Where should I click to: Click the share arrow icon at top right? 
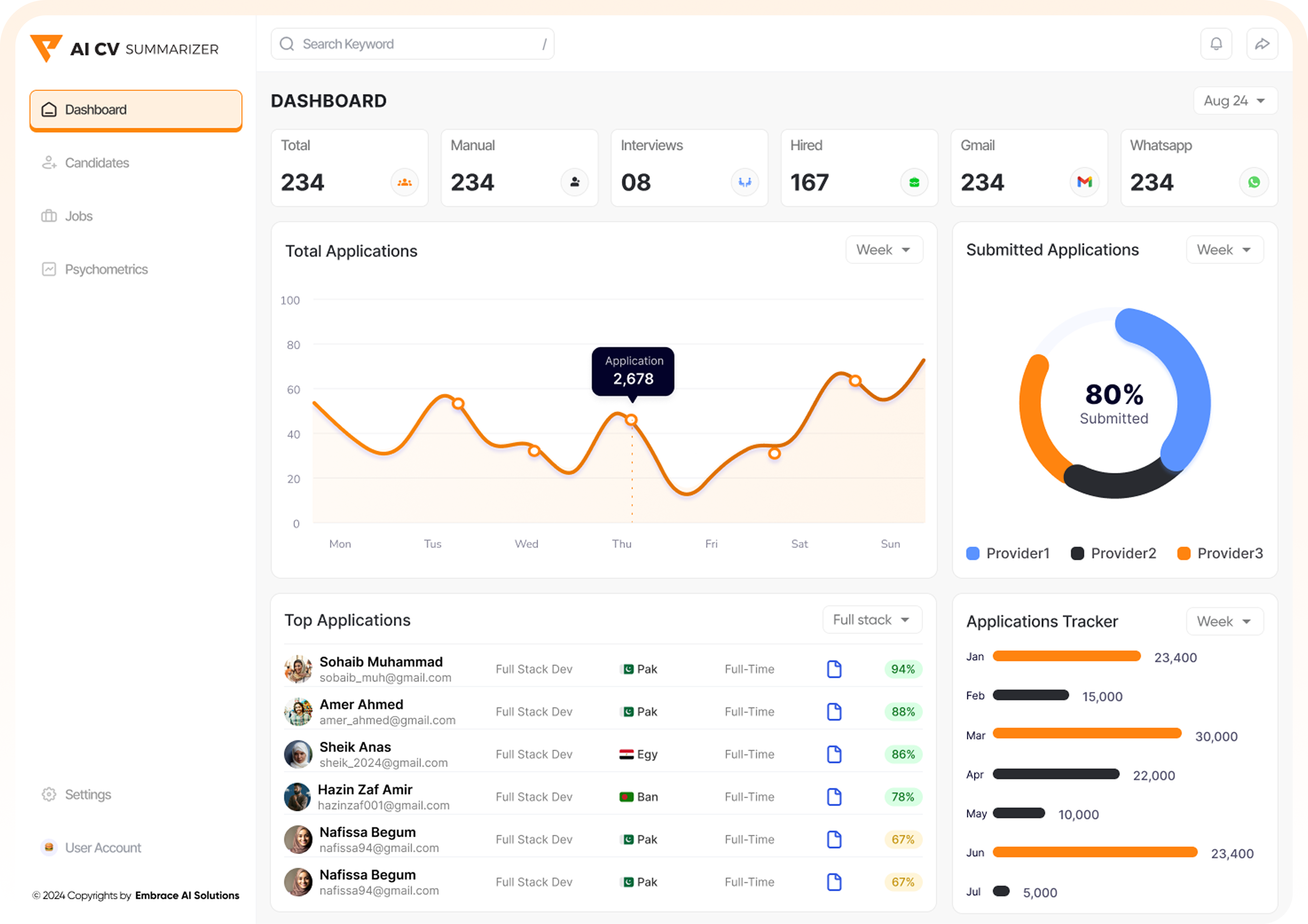tap(1262, 43)
